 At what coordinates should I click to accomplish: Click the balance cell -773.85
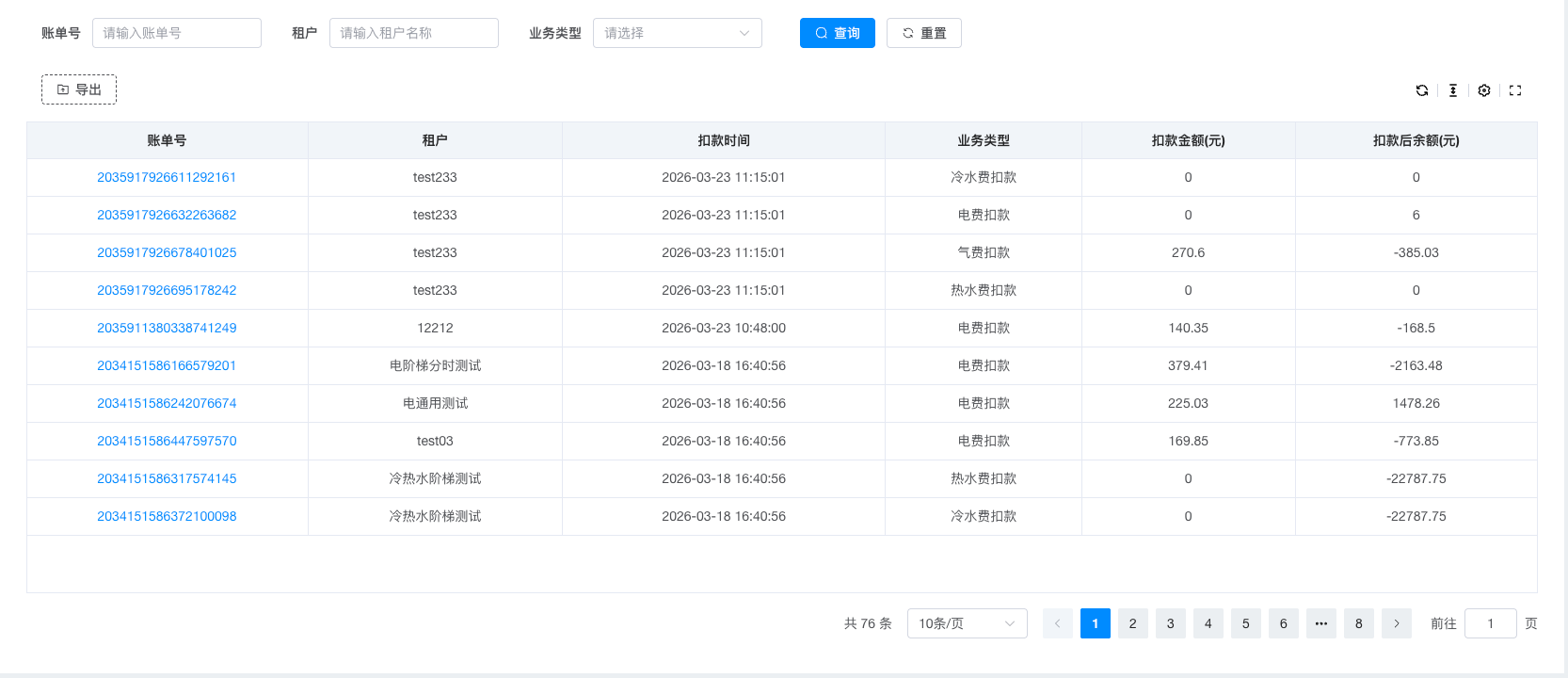[x=1416, y=441]
